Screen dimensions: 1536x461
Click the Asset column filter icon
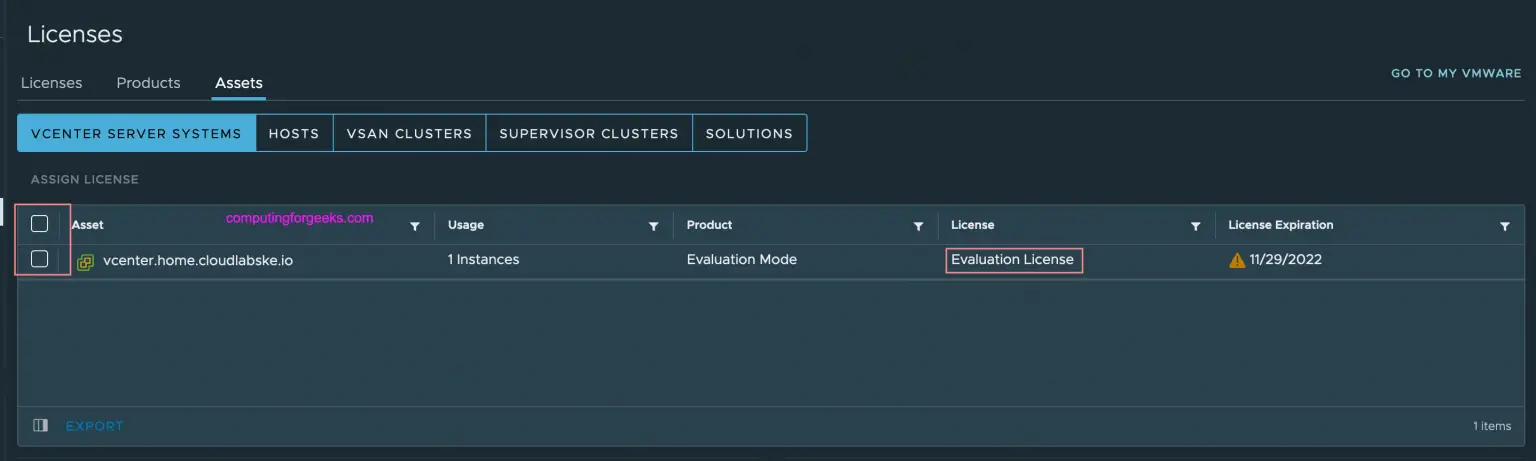point(415,227)
